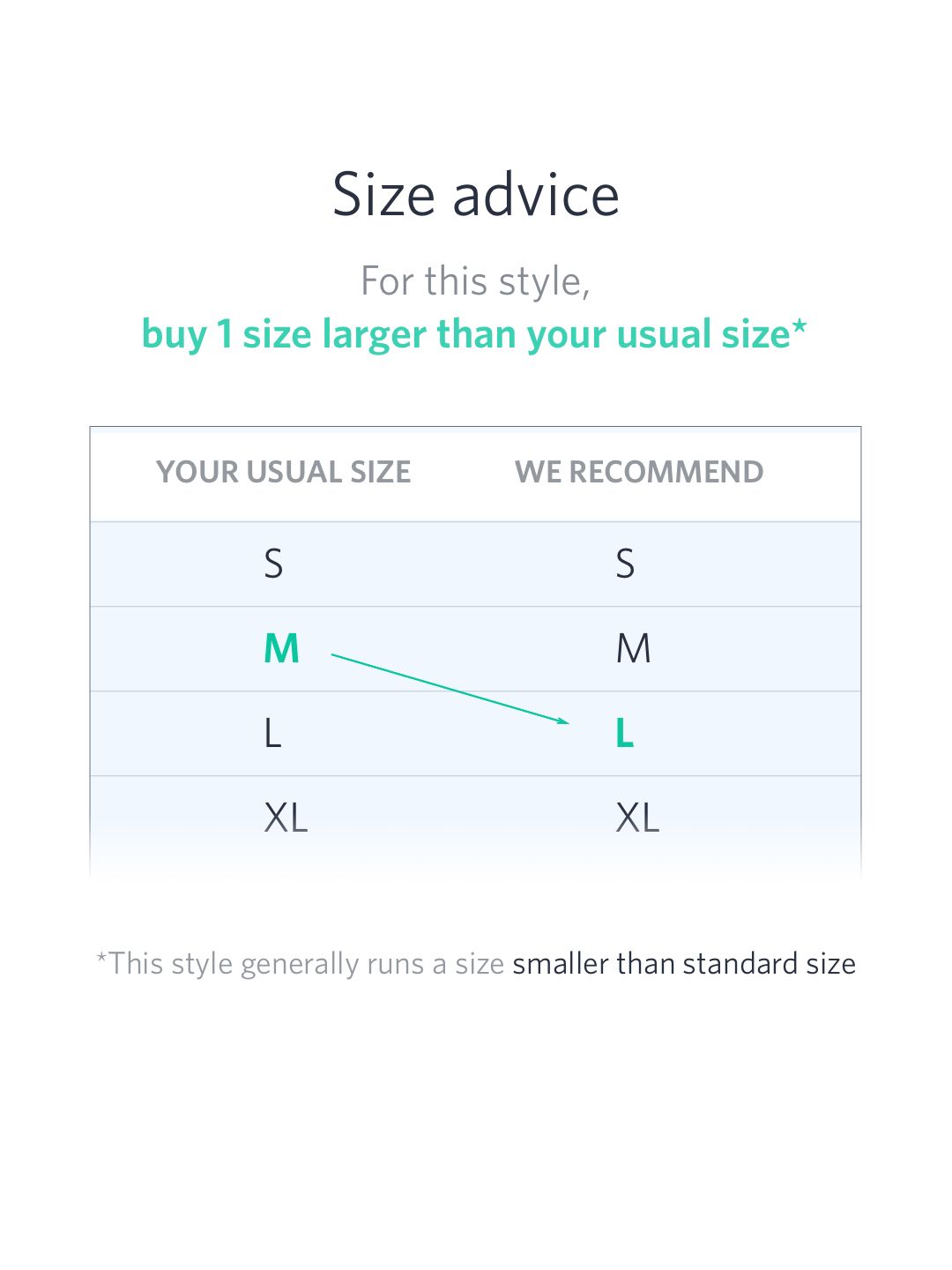Choose L in Your Usual Size column
952x1270 pixels.
point(272,733)
